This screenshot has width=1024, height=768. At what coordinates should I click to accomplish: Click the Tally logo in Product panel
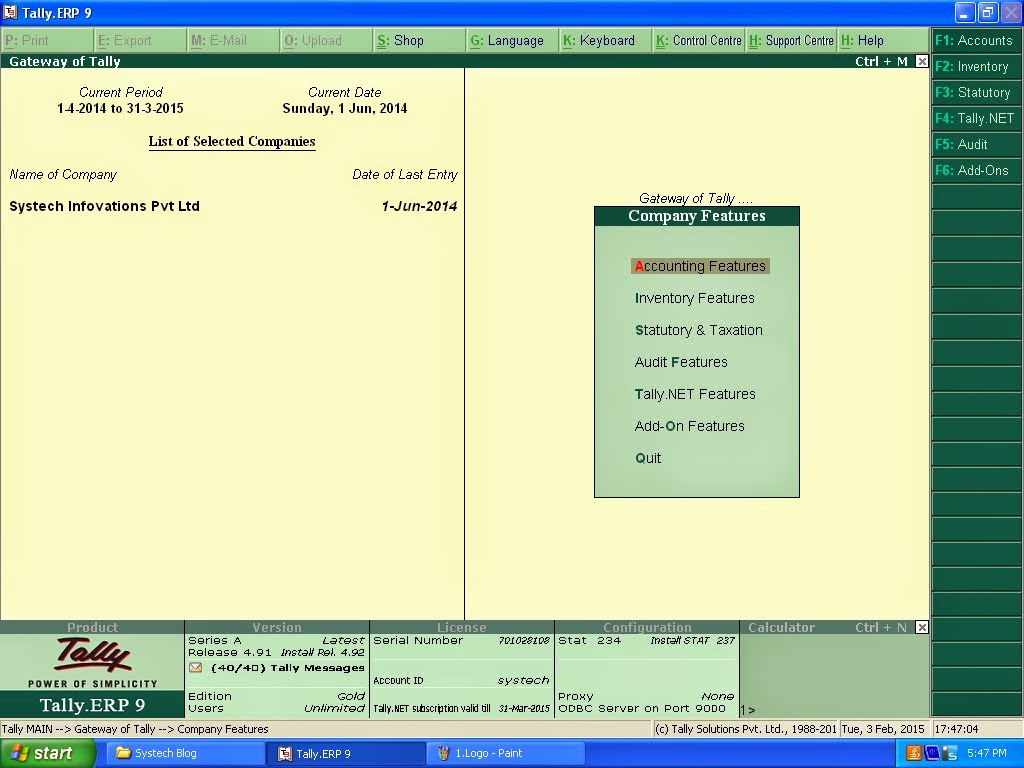pyautogui.click(x=92, y=655)
